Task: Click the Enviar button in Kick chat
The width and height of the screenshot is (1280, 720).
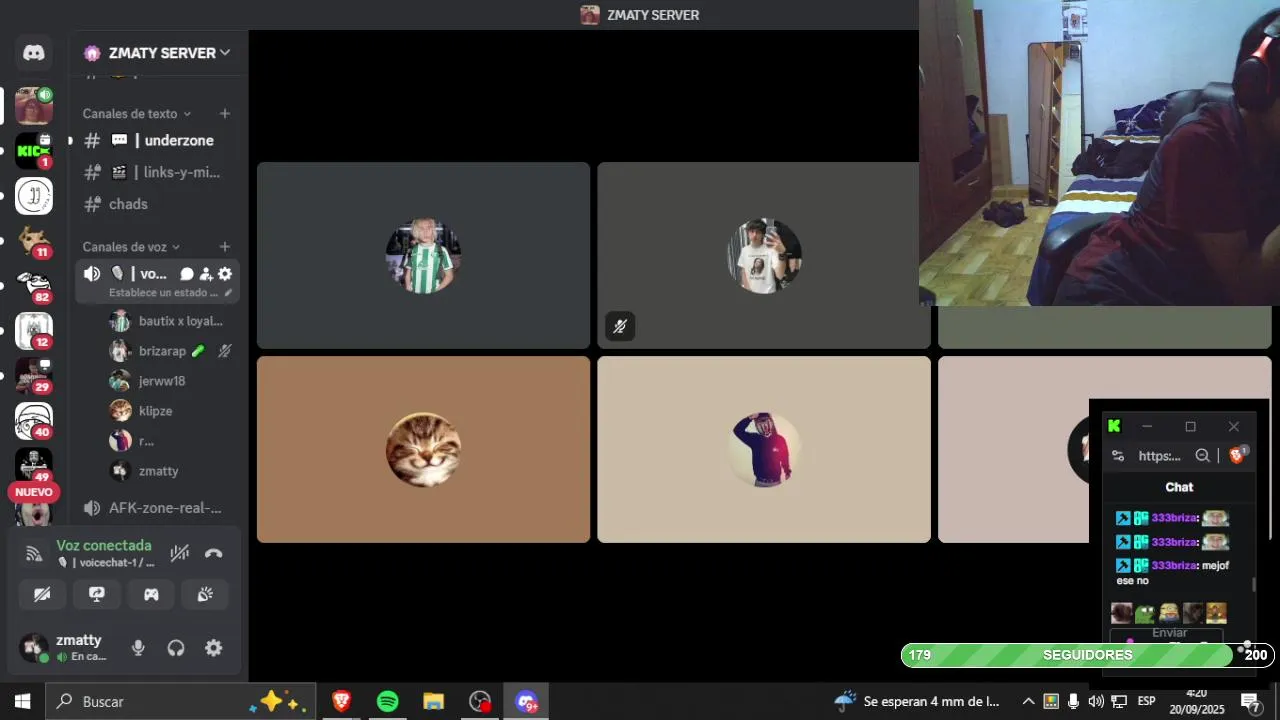Action: 1169,633
